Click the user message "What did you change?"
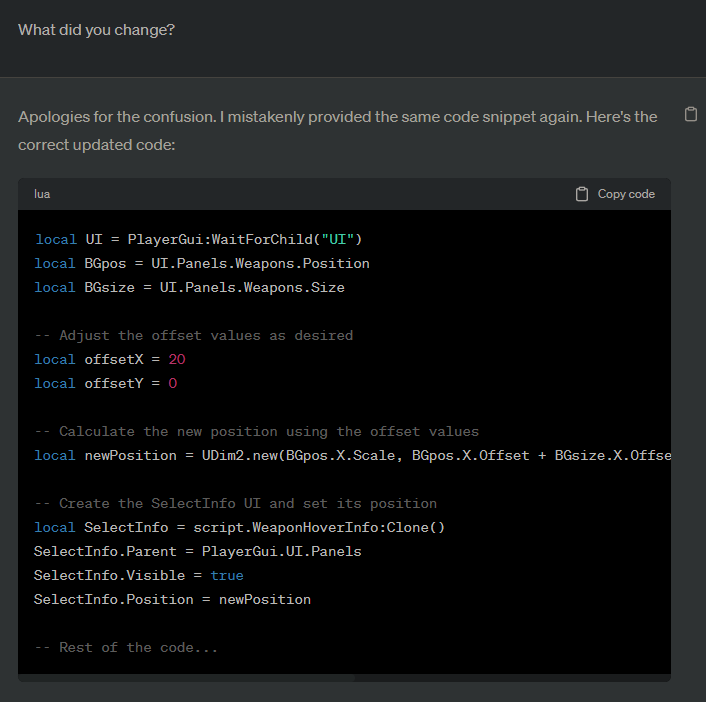The image size is (706, 702). (96, 30)
